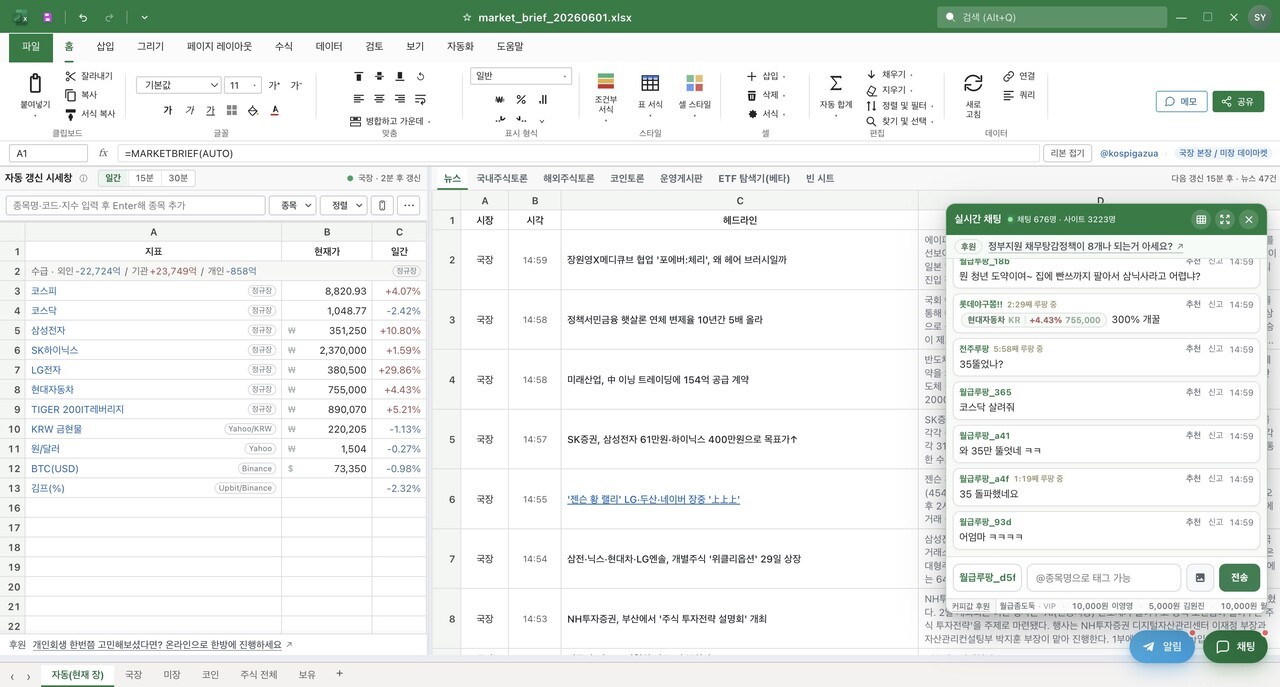Open the 정렬 sort dropdown
This screenshot has width=1280, height=687.
[x=343, y=205]
